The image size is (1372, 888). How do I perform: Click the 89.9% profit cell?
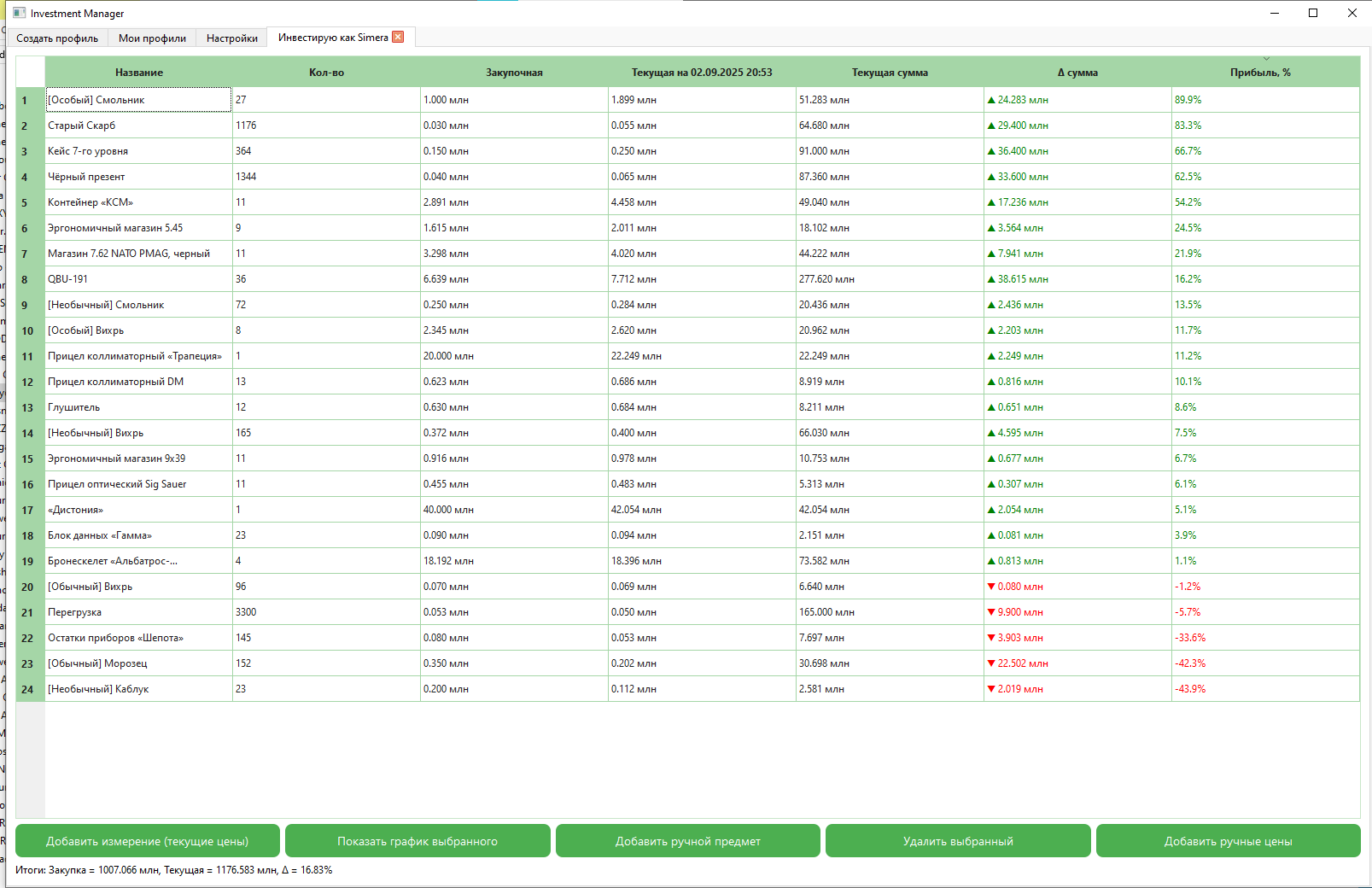(x=1266, y=100)
